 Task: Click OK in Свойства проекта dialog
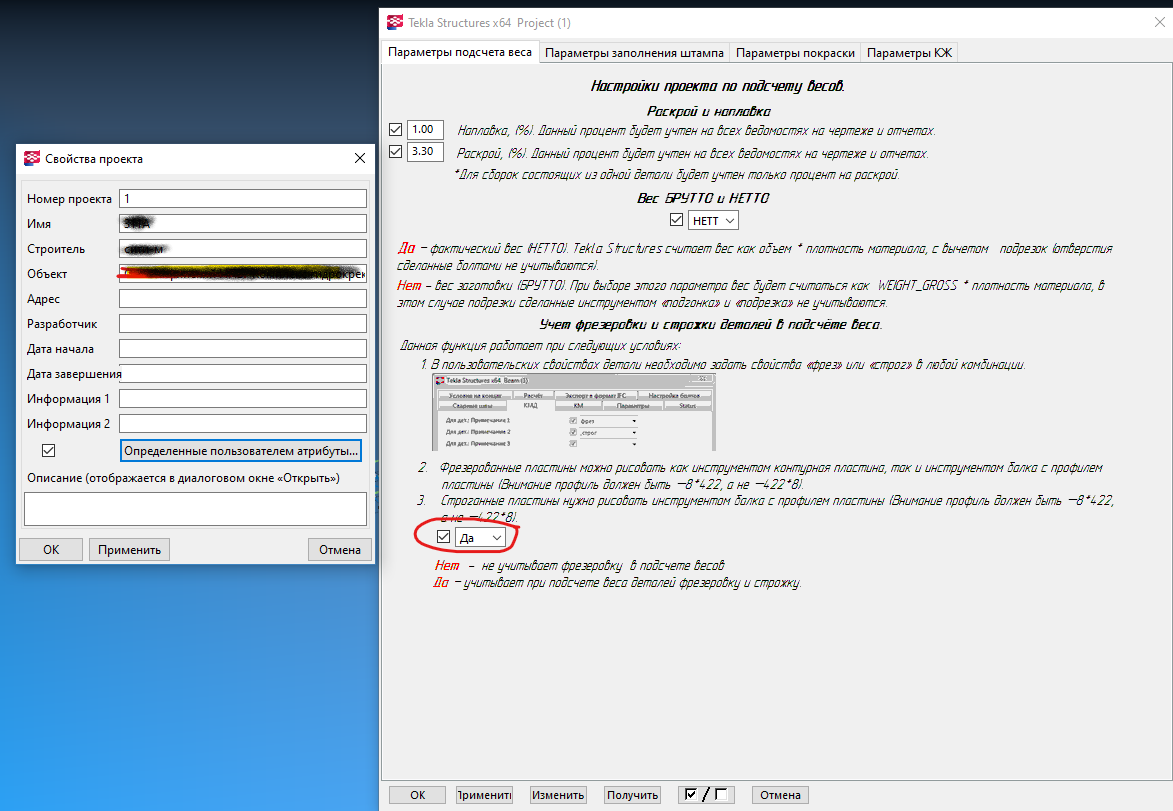[51, 549]
